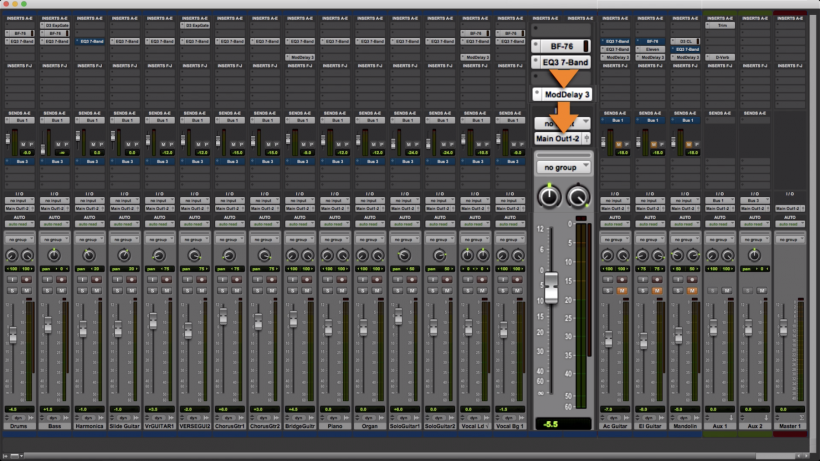
Task: Open the D-Verb insert on Aux 1
Action: click(x=721, y=57)
